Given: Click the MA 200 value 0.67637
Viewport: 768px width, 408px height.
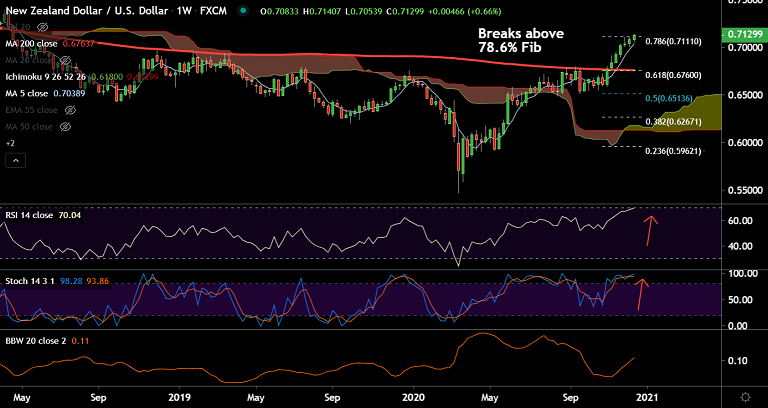Looking at the screenshot, I should pos(79,44).
